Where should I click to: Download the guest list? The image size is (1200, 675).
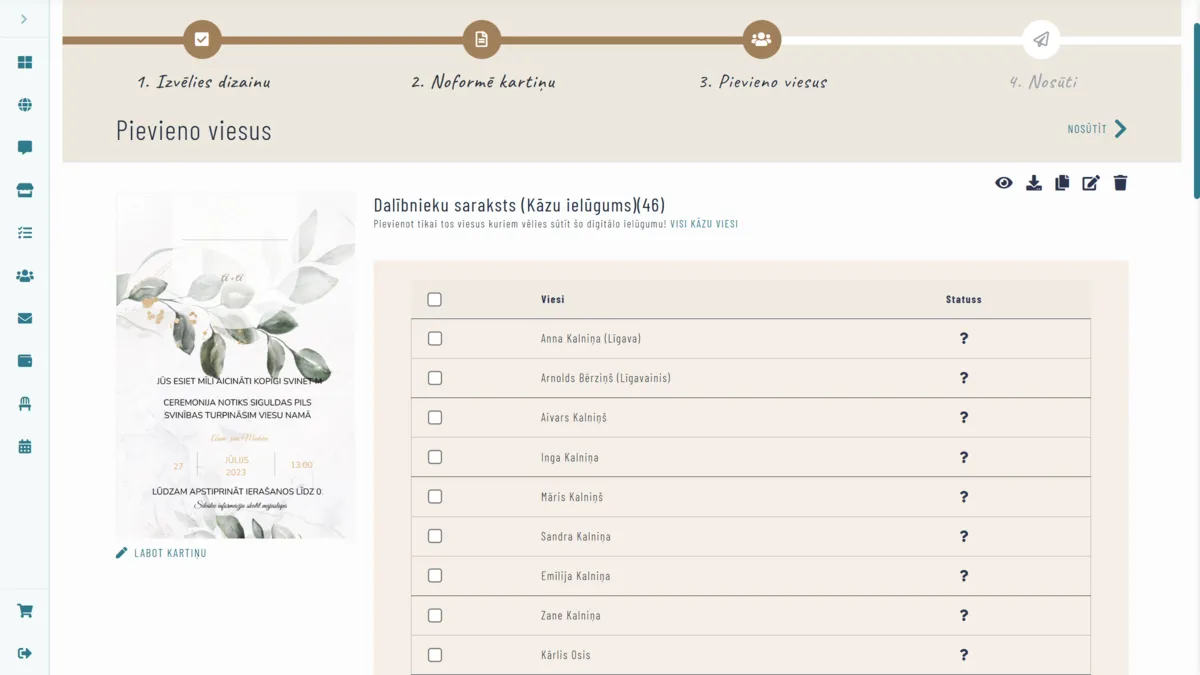[1033, 183]
